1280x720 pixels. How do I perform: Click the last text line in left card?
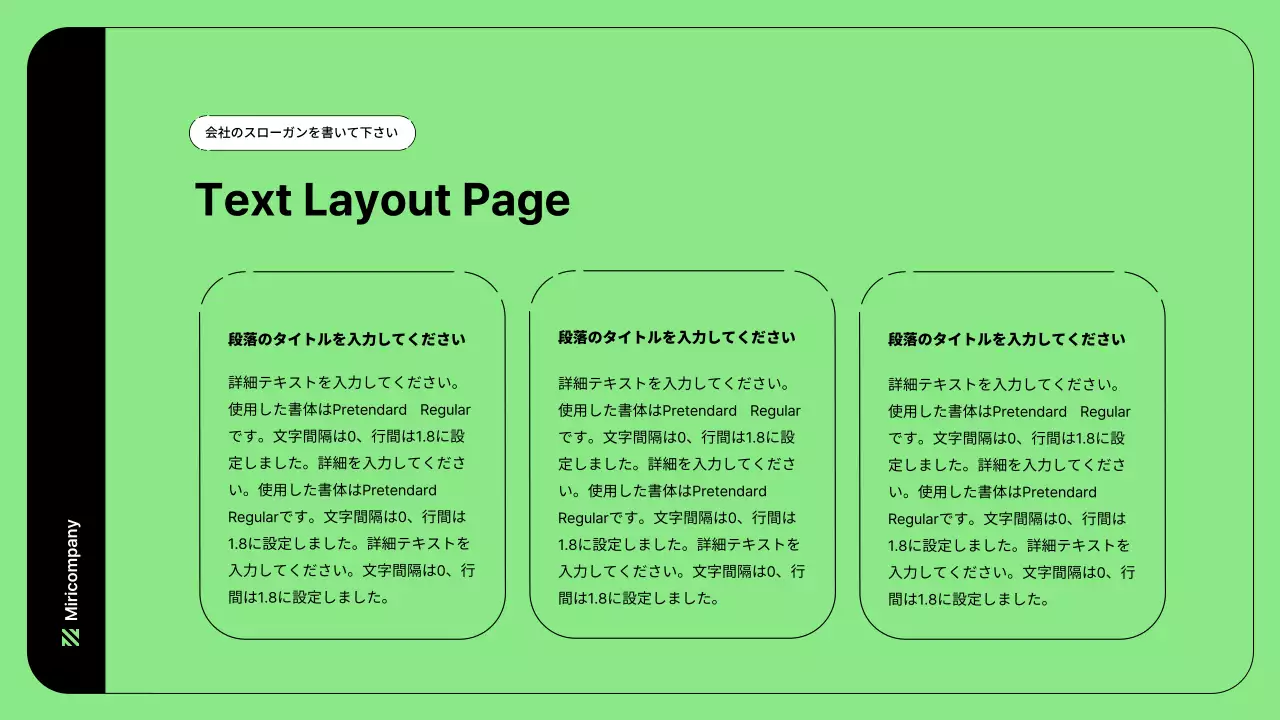308,598
